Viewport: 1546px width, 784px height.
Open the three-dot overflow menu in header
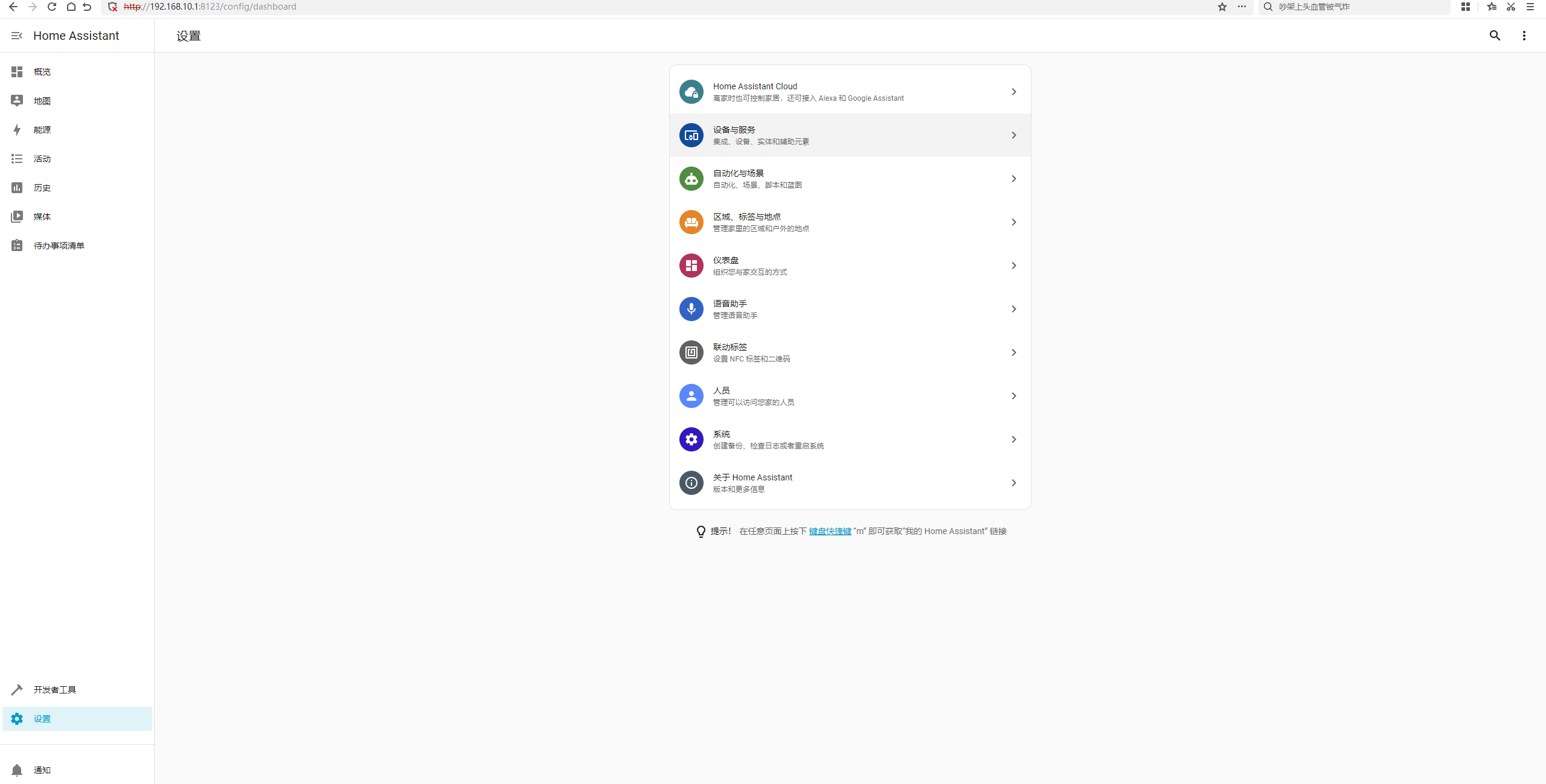click(1524, 36)
